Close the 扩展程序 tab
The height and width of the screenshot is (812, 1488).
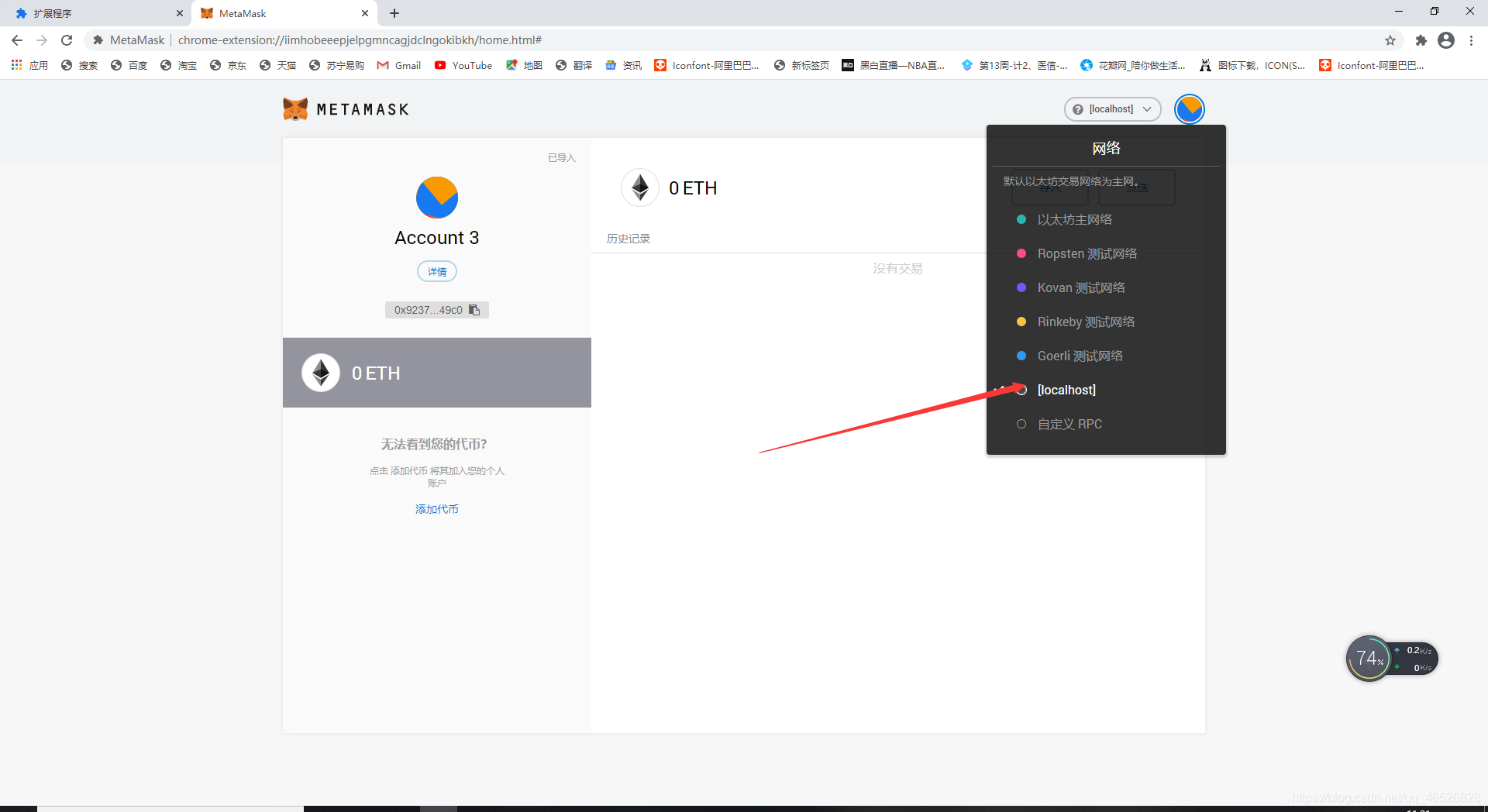[x=179, y=13]
